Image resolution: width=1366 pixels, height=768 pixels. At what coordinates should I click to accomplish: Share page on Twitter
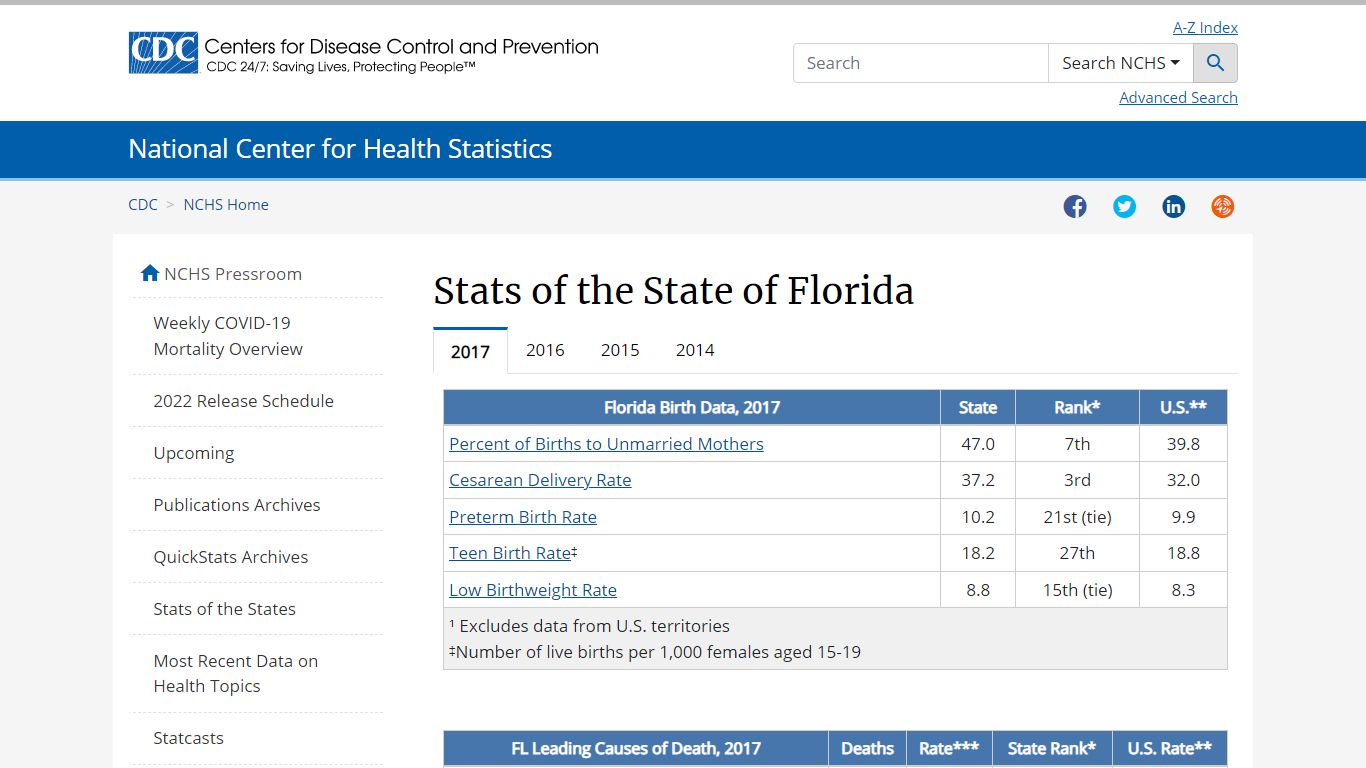pyautogui.click(x=1124, y=207)
